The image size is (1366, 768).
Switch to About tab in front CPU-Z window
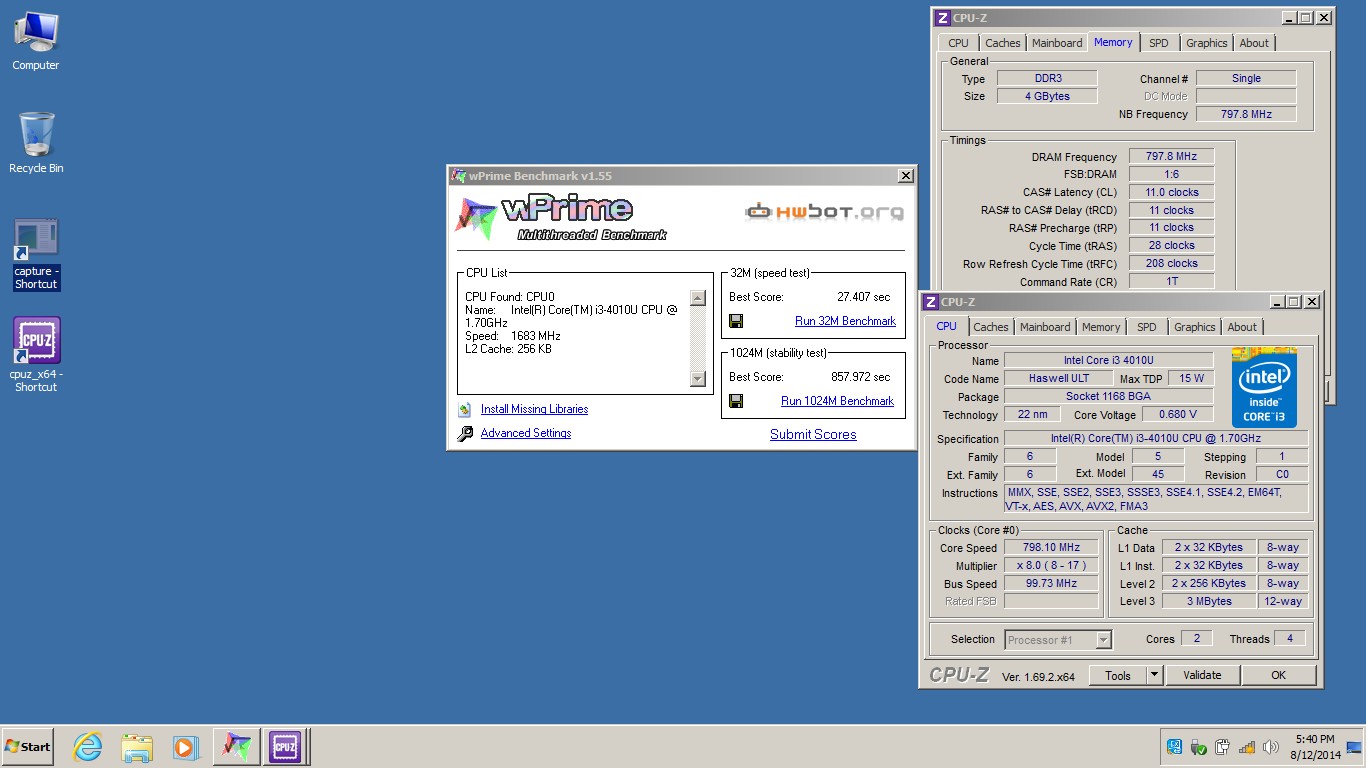point(1242,327)
